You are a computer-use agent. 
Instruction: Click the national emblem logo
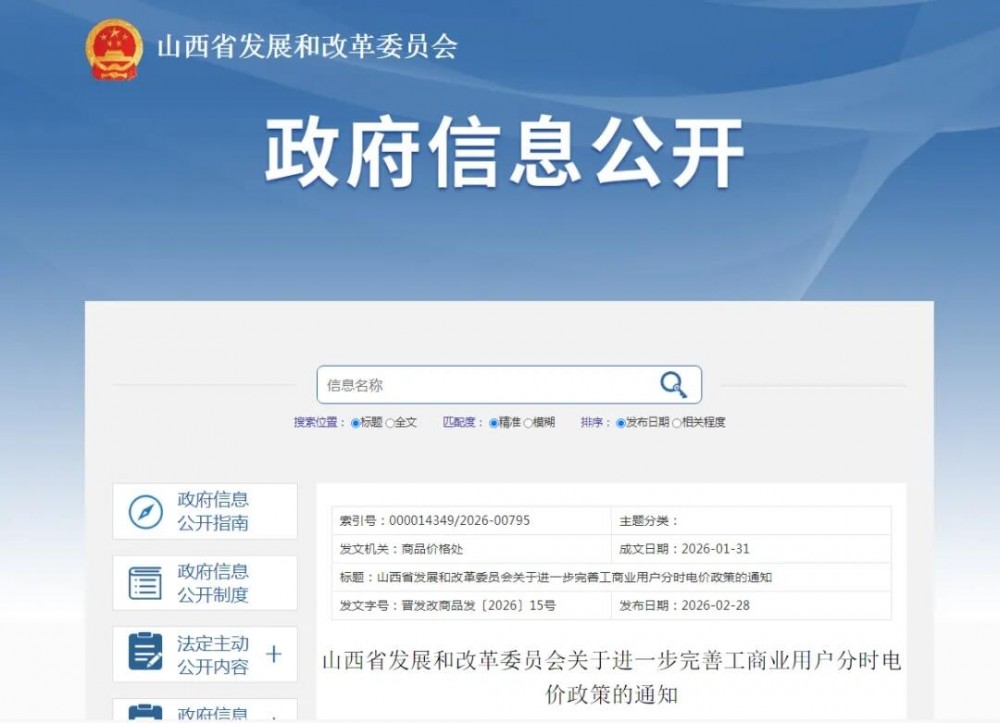[x=114, y=48]
